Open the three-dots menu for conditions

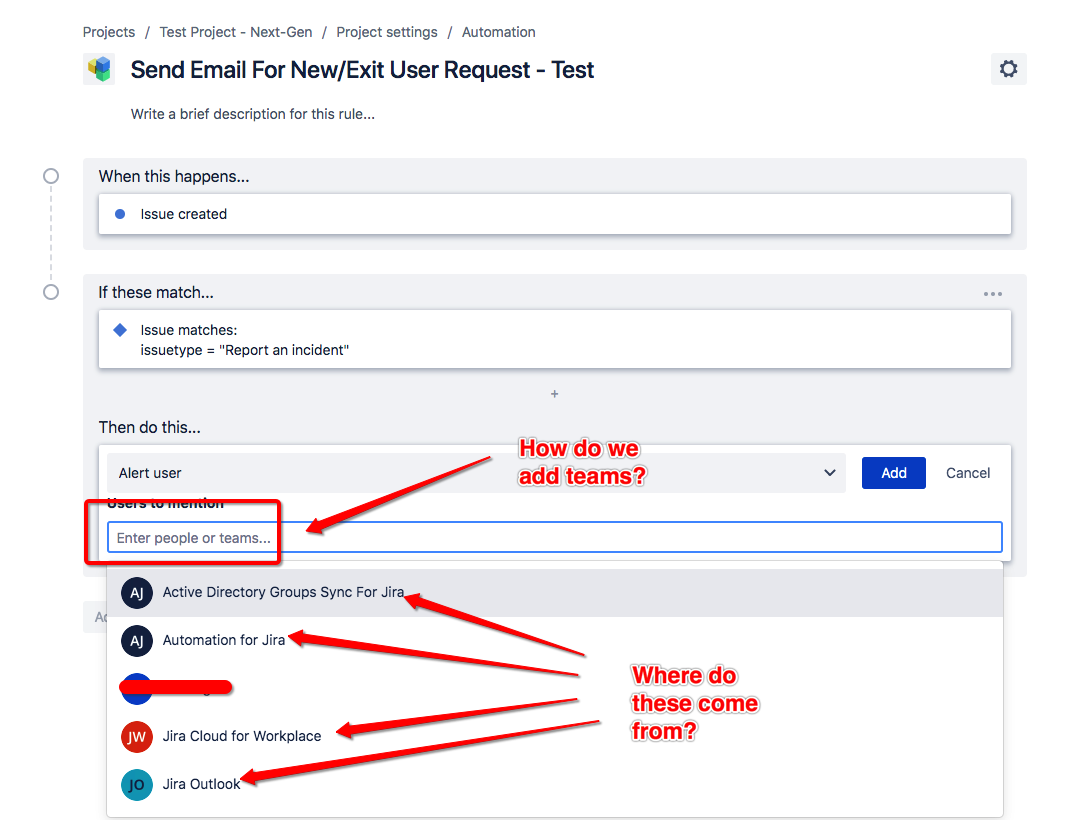coord(993,294)
